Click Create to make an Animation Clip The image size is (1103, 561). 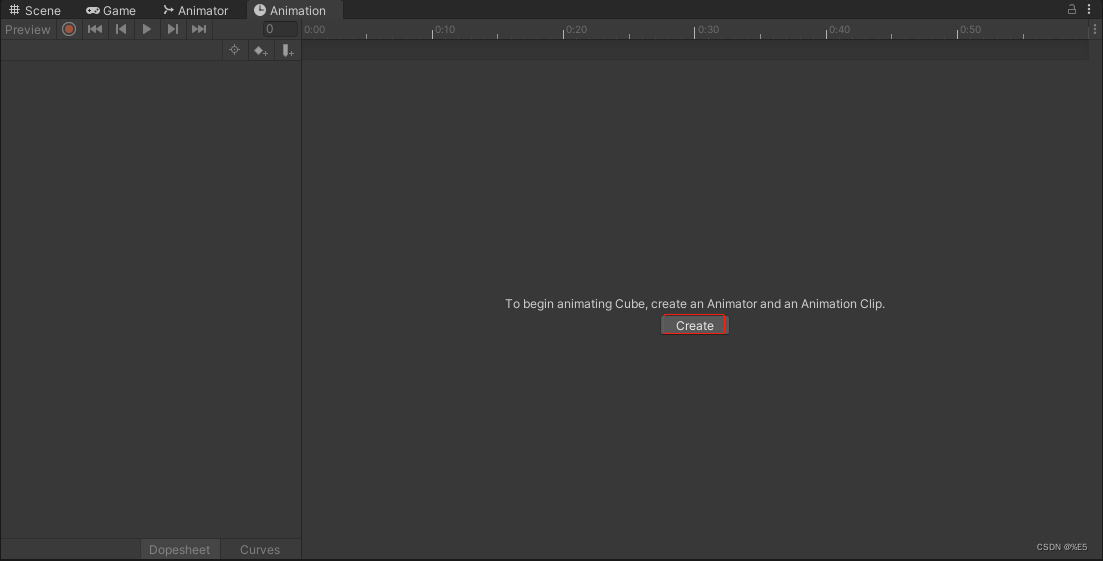[694, 325]
